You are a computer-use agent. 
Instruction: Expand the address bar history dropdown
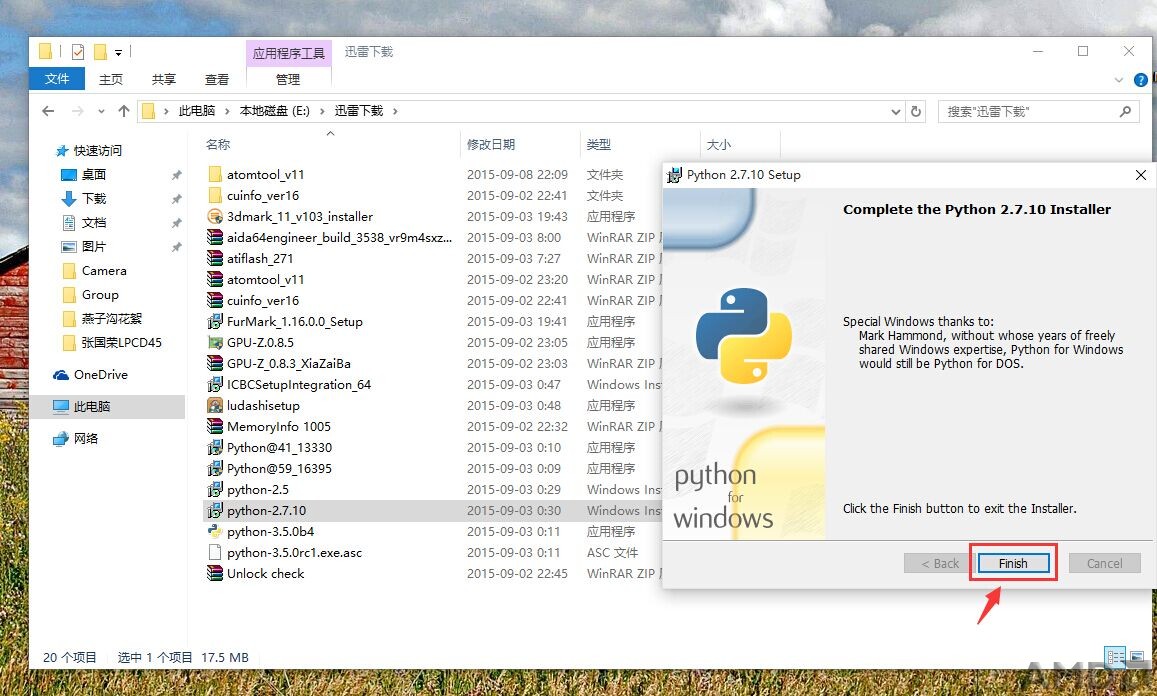tap(896, 111)
